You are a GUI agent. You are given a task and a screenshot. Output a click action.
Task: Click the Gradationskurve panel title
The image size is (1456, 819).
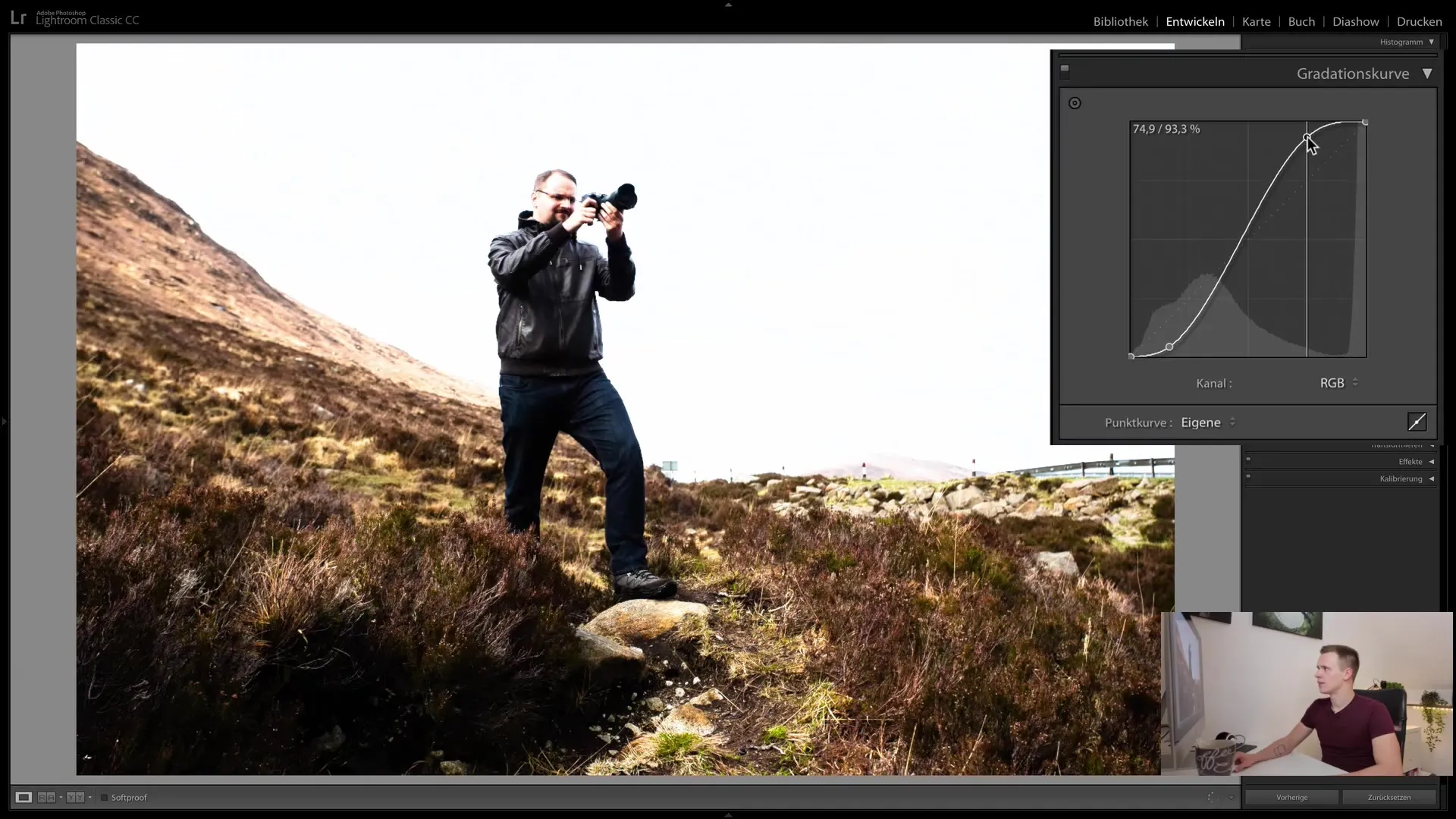(x=1352, y=74)
